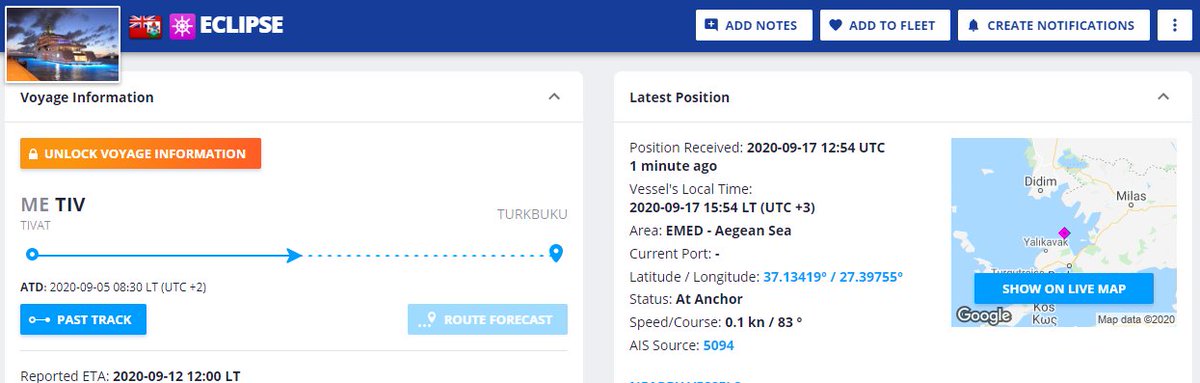
Task: Open AIS Source 5094 link
Action: (718, 345)
